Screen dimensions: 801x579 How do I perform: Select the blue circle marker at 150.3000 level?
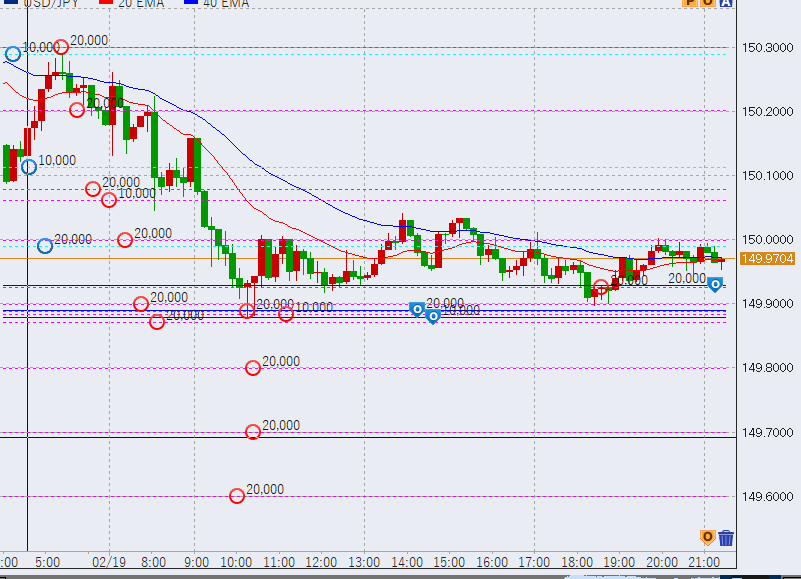pos(13,54)
